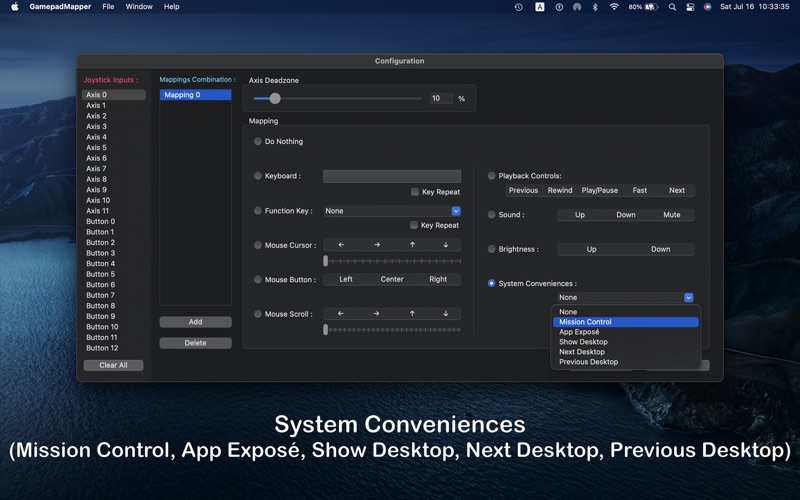This screenshot has height=500, width=800.
Task: Click the input source 'A' menu bar icon
Action: point(539,7)
